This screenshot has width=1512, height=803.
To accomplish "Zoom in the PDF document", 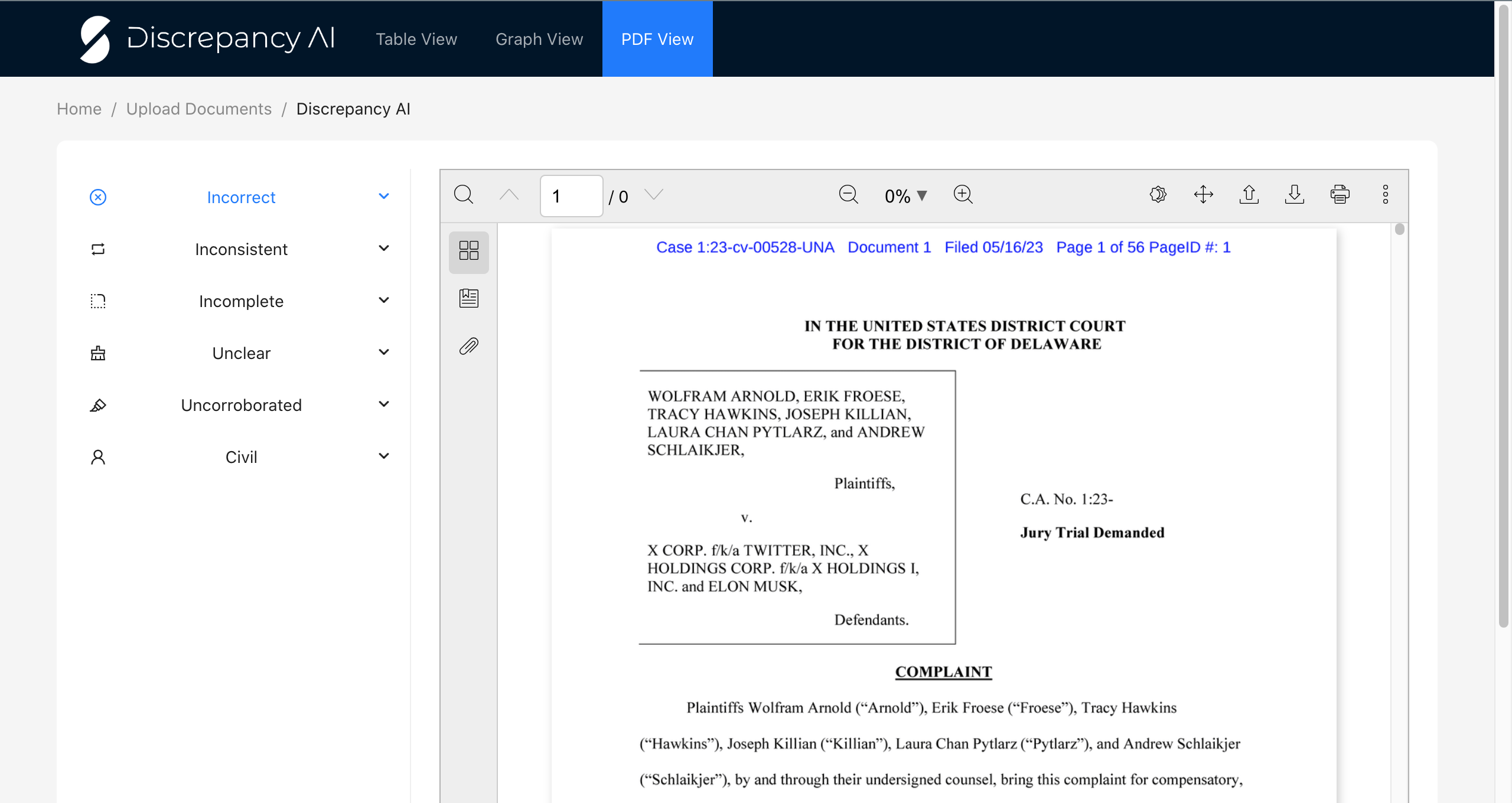I will (x=963, y=195).
